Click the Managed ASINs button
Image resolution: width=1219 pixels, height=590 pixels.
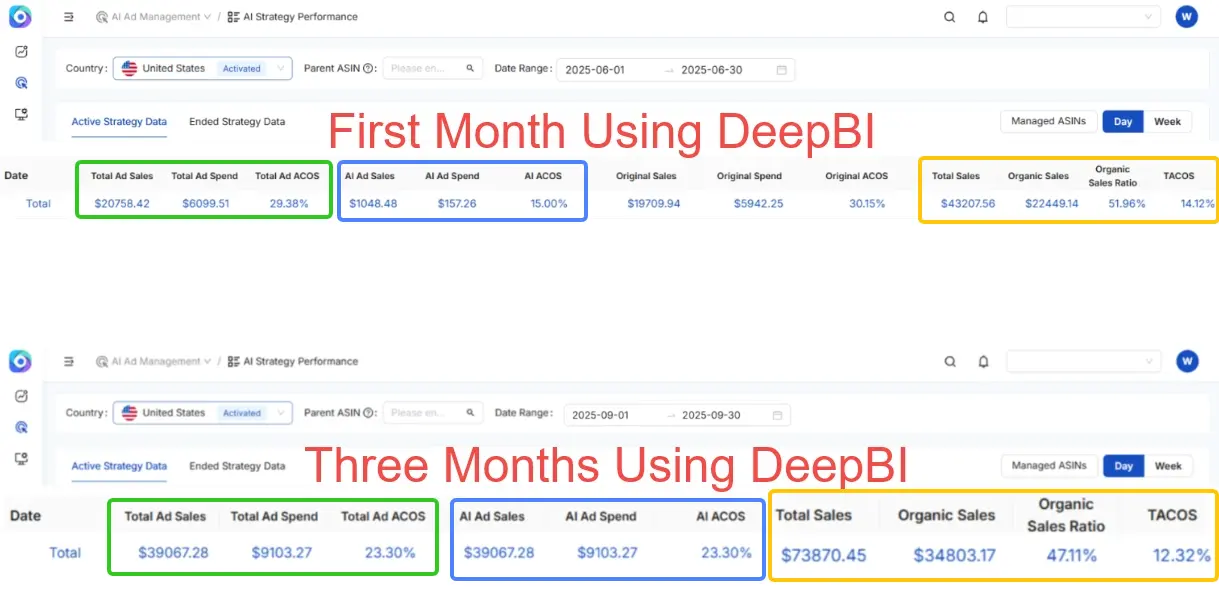1048,121
